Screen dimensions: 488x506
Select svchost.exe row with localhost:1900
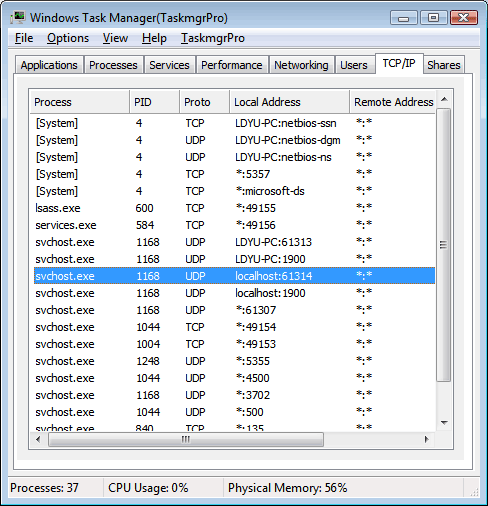(234, 293)
